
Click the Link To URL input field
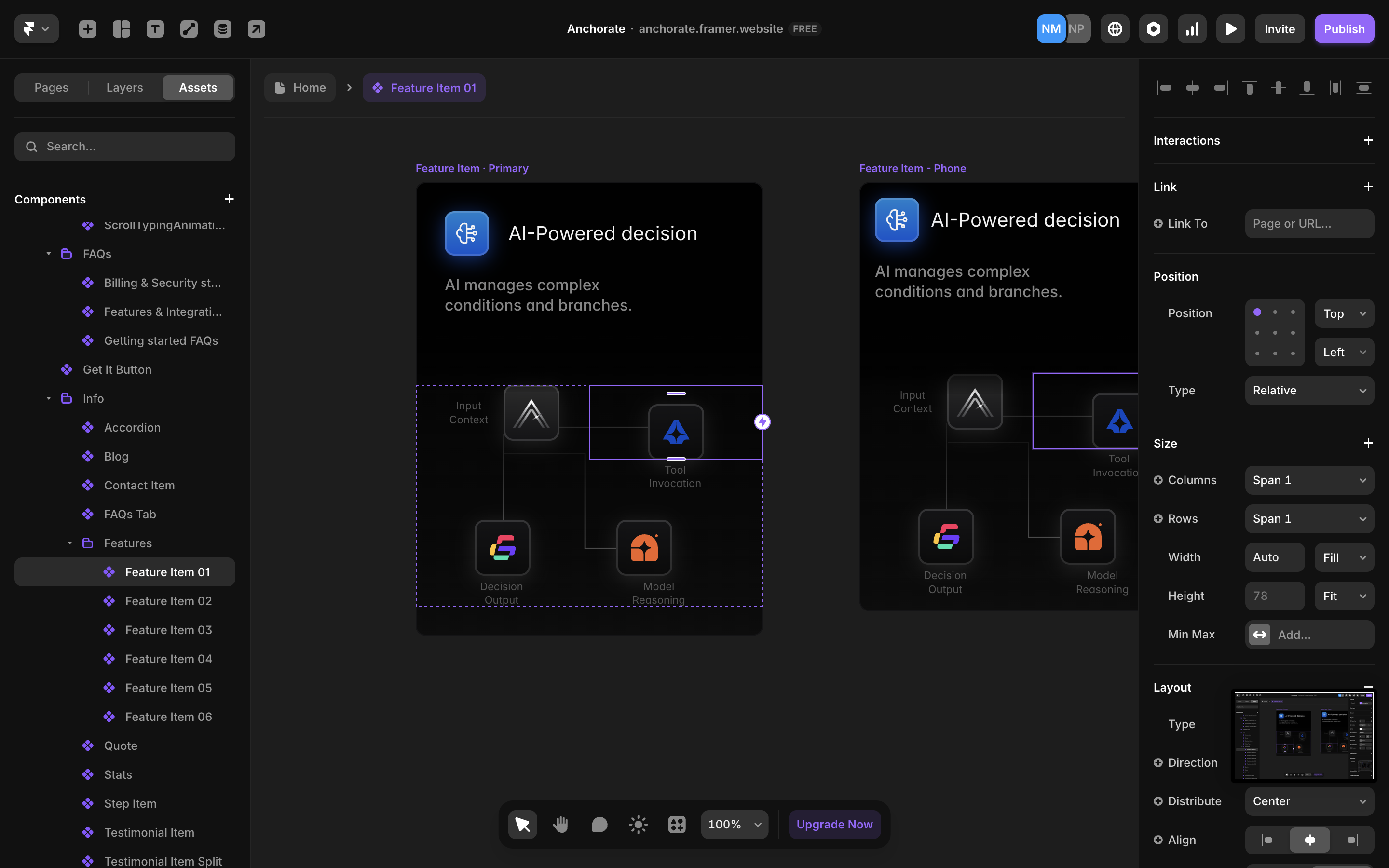(1308, 223)
